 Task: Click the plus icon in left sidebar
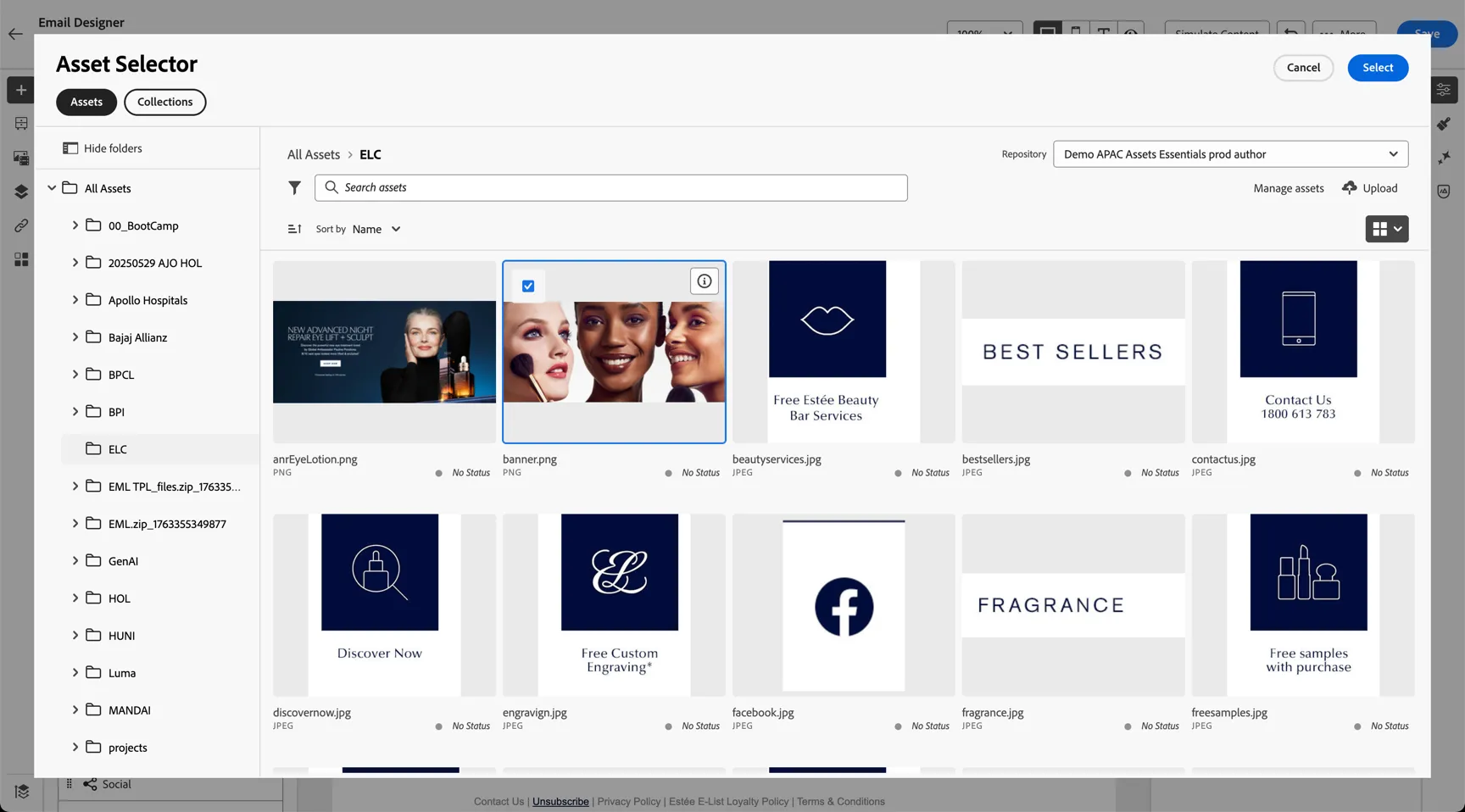pos(21,90)
